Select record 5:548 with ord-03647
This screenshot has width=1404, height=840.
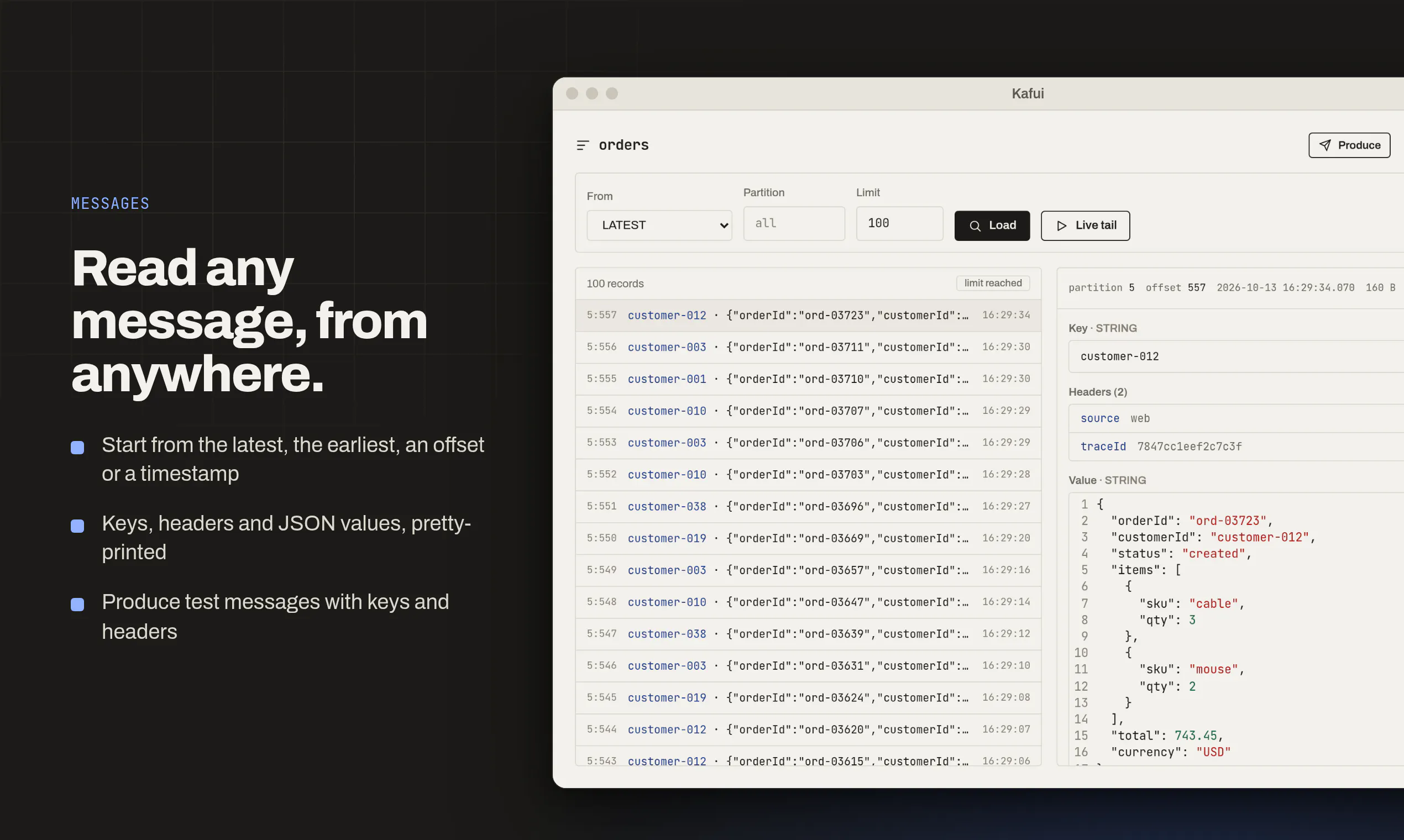click(x=808, y=602)
